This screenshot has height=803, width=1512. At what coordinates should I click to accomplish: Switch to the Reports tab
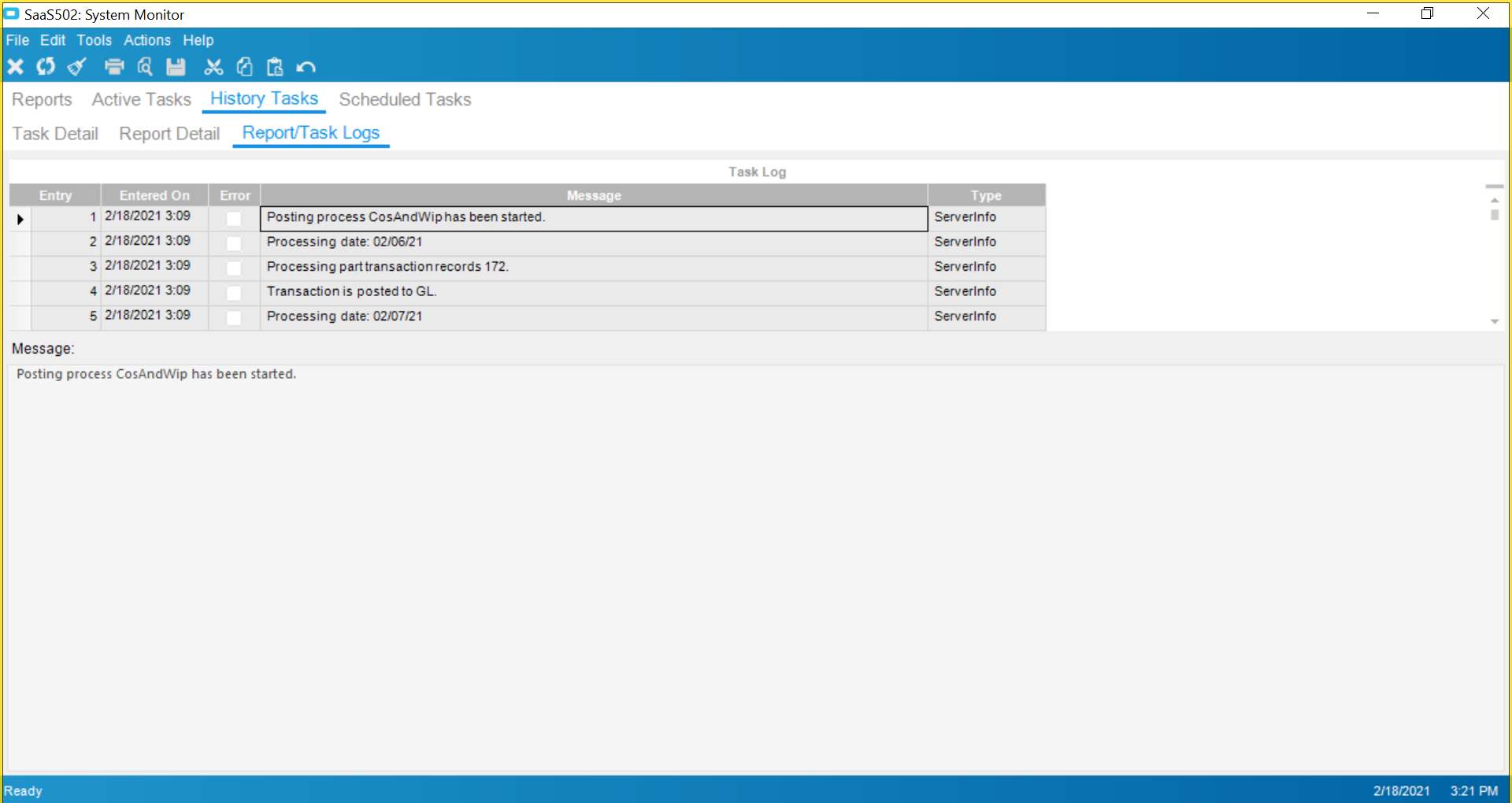(x=42, y=100)
